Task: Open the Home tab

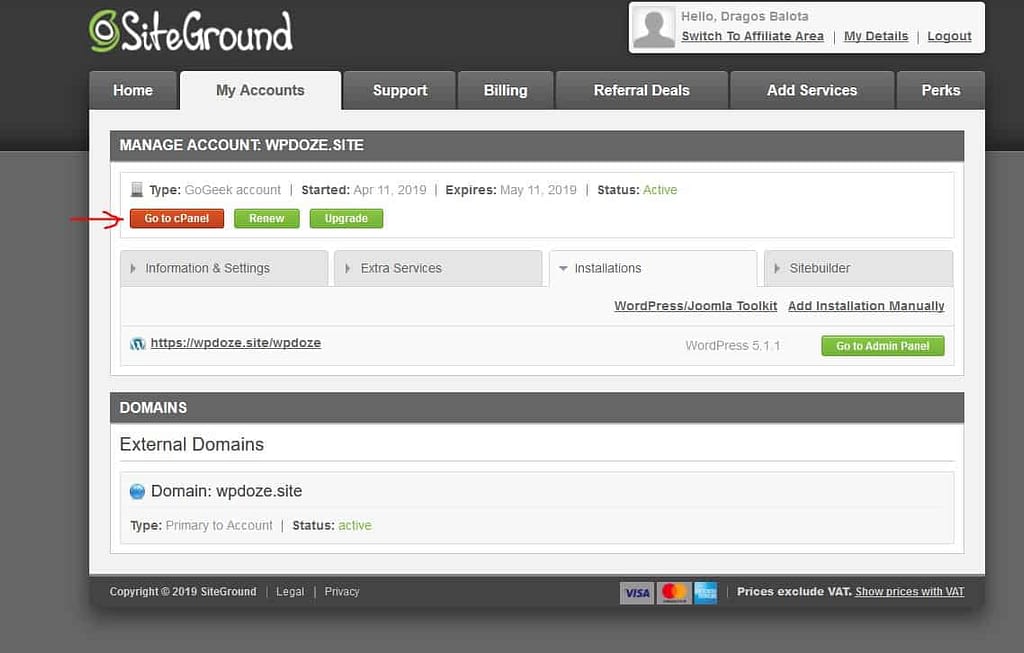Action: click(133, 90)
